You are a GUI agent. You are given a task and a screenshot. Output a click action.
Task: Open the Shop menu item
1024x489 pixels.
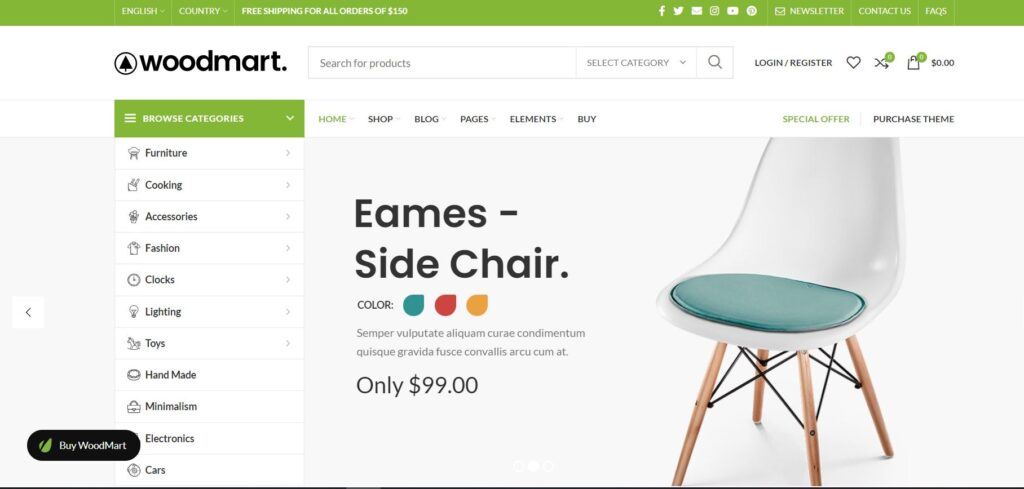coord(383,119)
